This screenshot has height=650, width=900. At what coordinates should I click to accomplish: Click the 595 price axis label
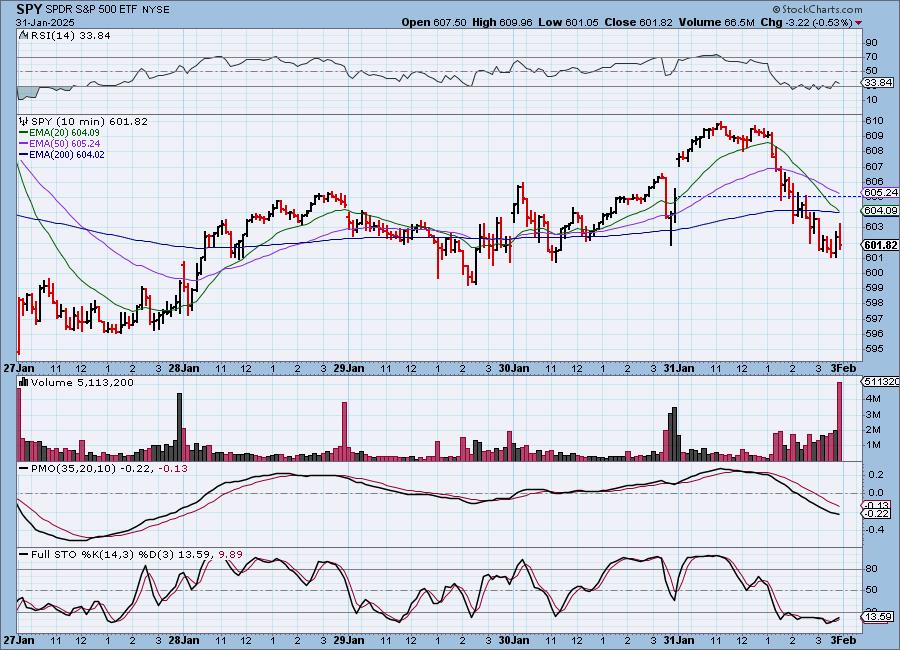874,349
